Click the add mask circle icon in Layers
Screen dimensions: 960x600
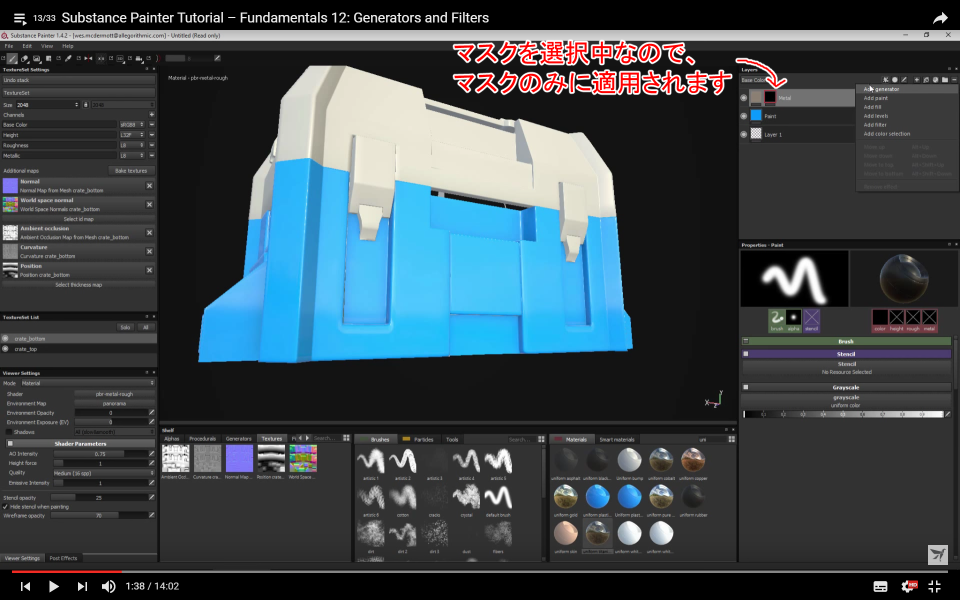[894, 80]
